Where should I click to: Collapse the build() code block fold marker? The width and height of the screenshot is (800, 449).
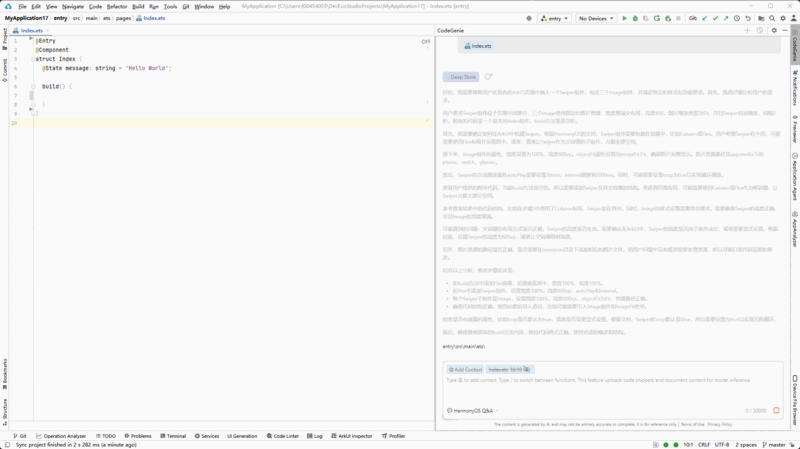point(31,86)
